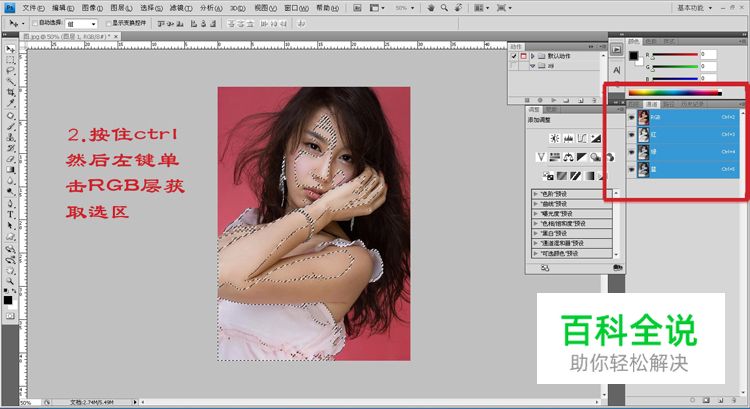The height and width of the screenshot is (409, 750).
Task: Expand the "色阶"预设 list
Action: point(535,195)
